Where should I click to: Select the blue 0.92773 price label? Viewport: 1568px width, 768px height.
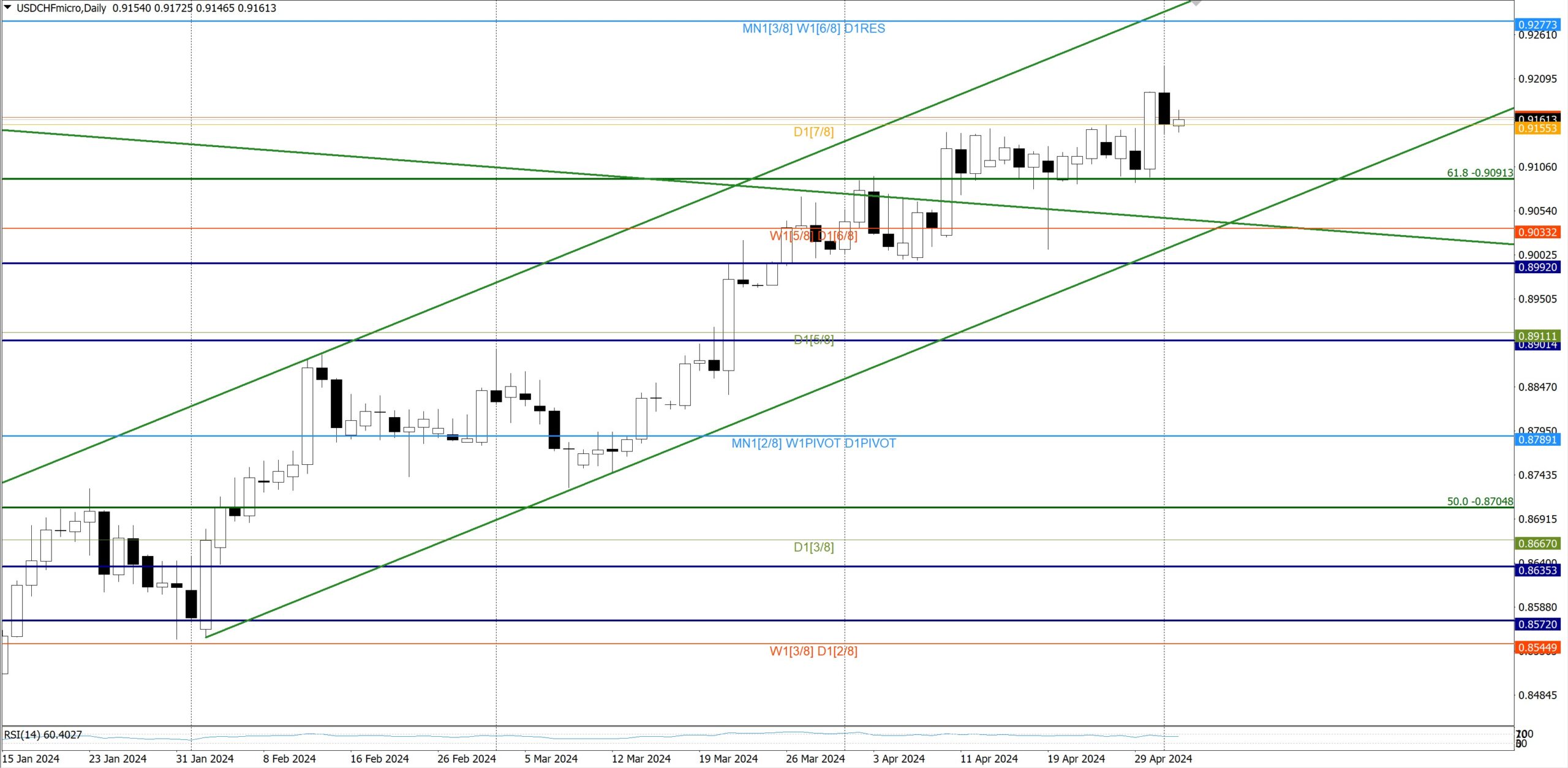(x=1537, y=24)
